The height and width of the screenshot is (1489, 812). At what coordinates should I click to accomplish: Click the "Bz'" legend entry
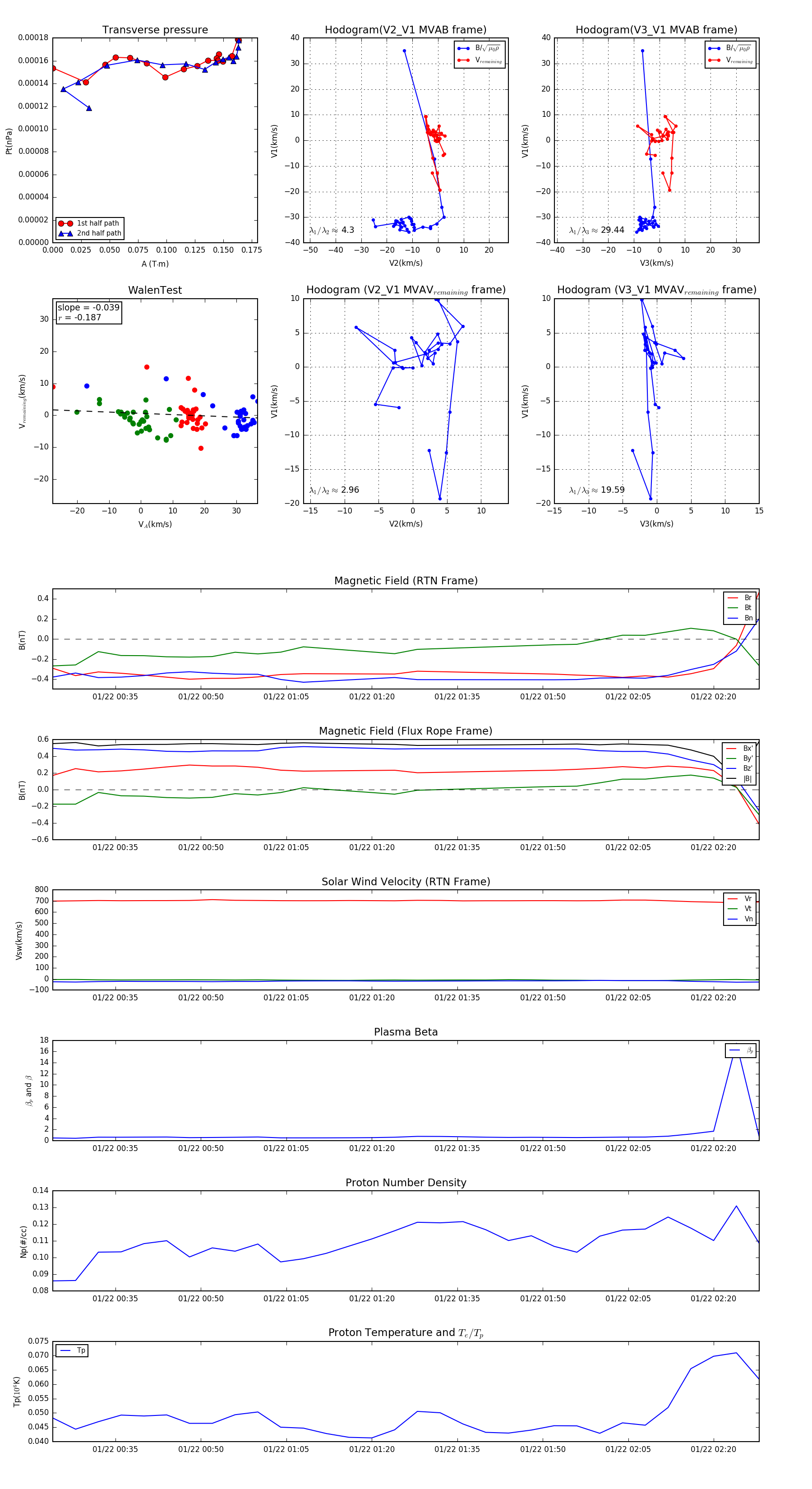coord(739,768)
